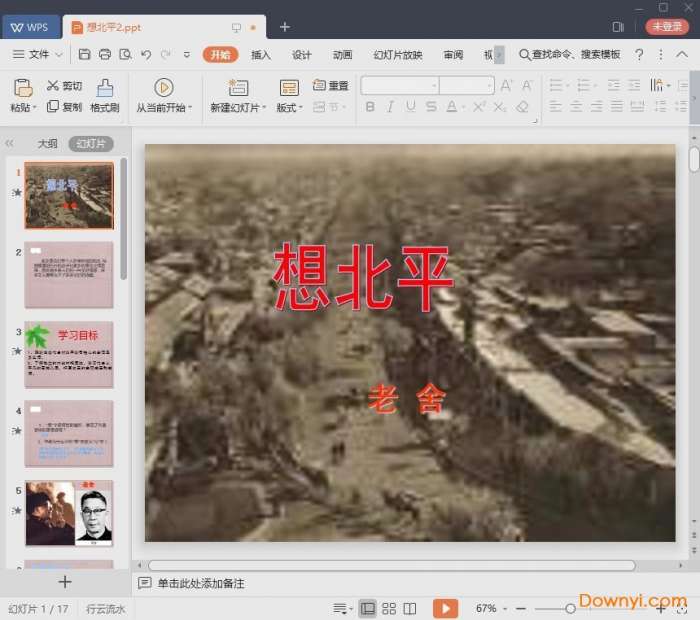This screenshot has height=620, width=700.
Task: Click the Cut (剪切) scissors icon
Action: click(x=53, y=86)
